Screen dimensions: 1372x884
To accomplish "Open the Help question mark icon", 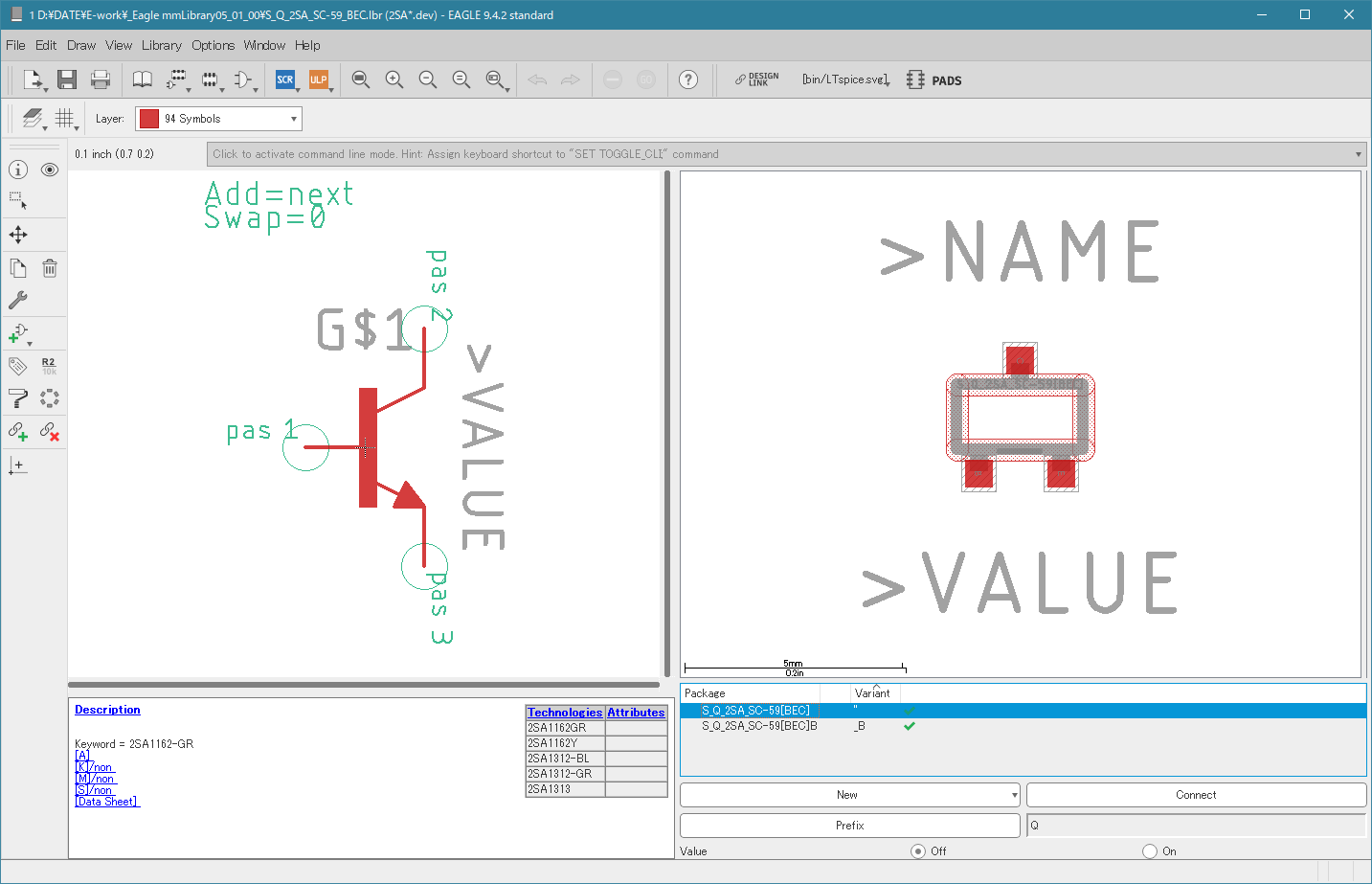I will point(688,79).
